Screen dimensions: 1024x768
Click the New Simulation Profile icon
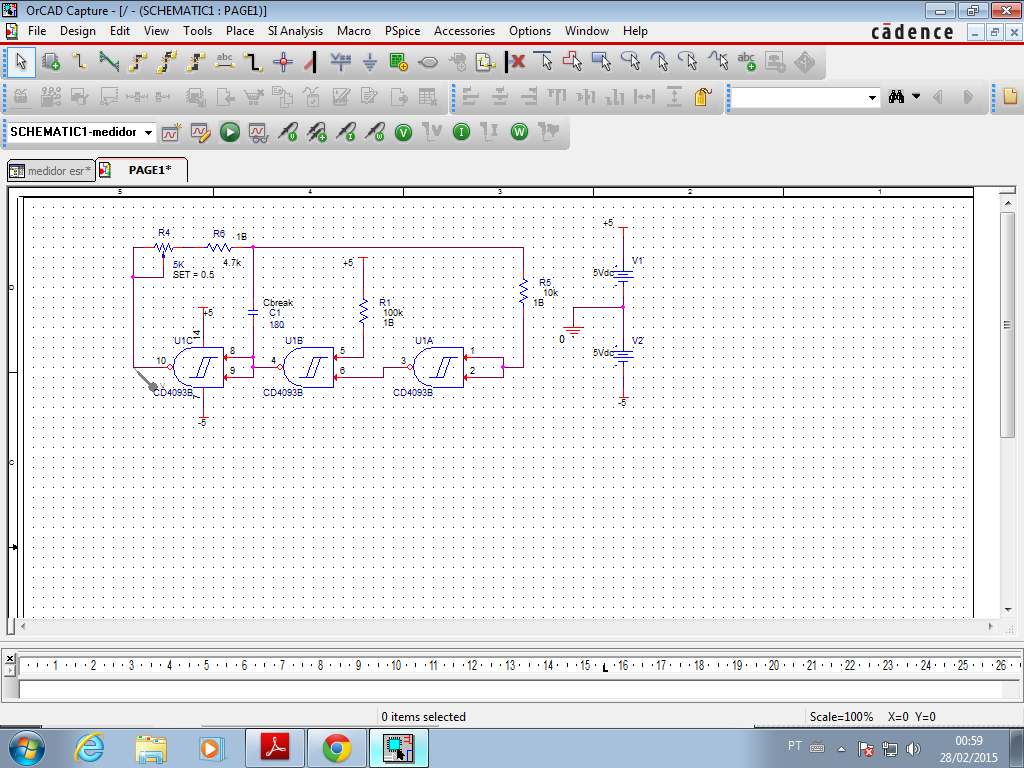pos(171,132)
